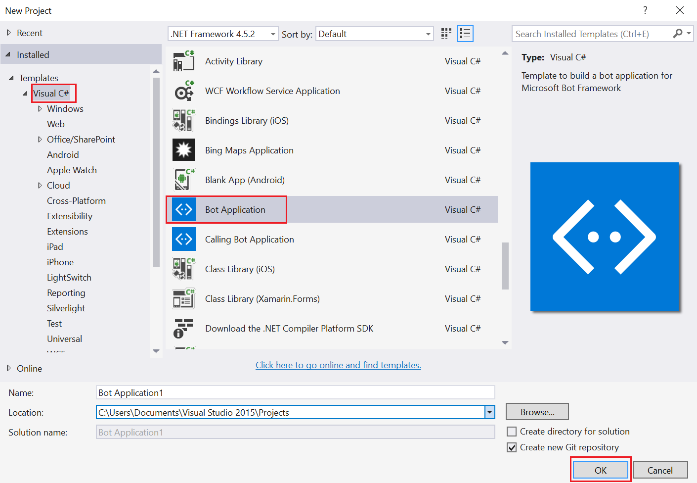Select the Cross-Platform category
The width and height of the screenshot is (697, 483).
[x=76, y=200]
